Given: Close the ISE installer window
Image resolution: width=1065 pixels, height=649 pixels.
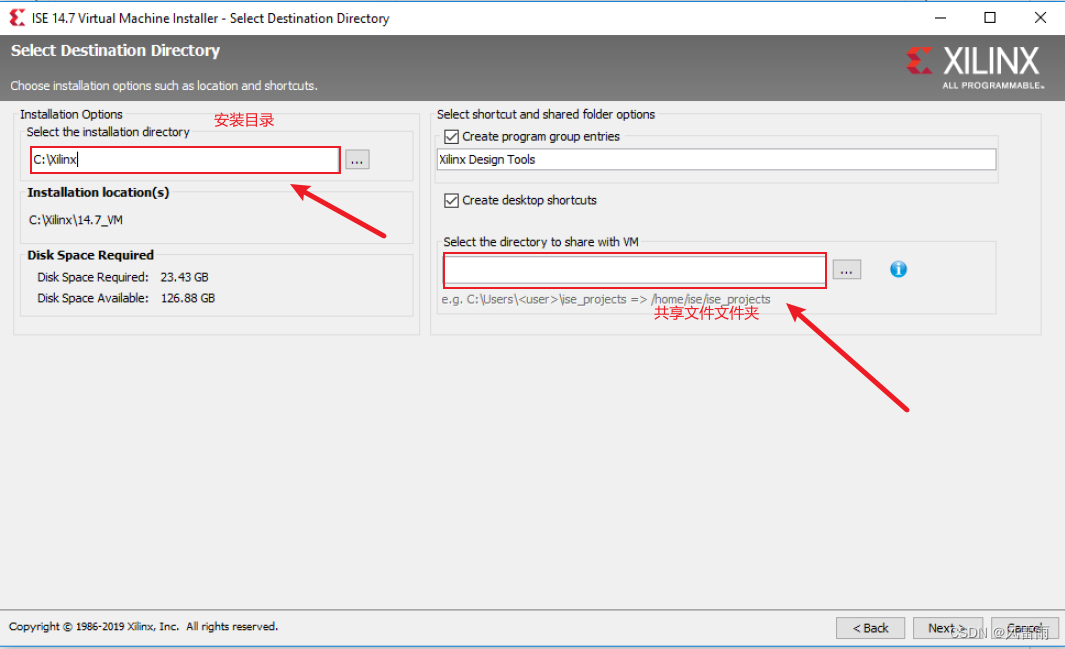Looking at the screenshot, I should [x=1040, y=18].
